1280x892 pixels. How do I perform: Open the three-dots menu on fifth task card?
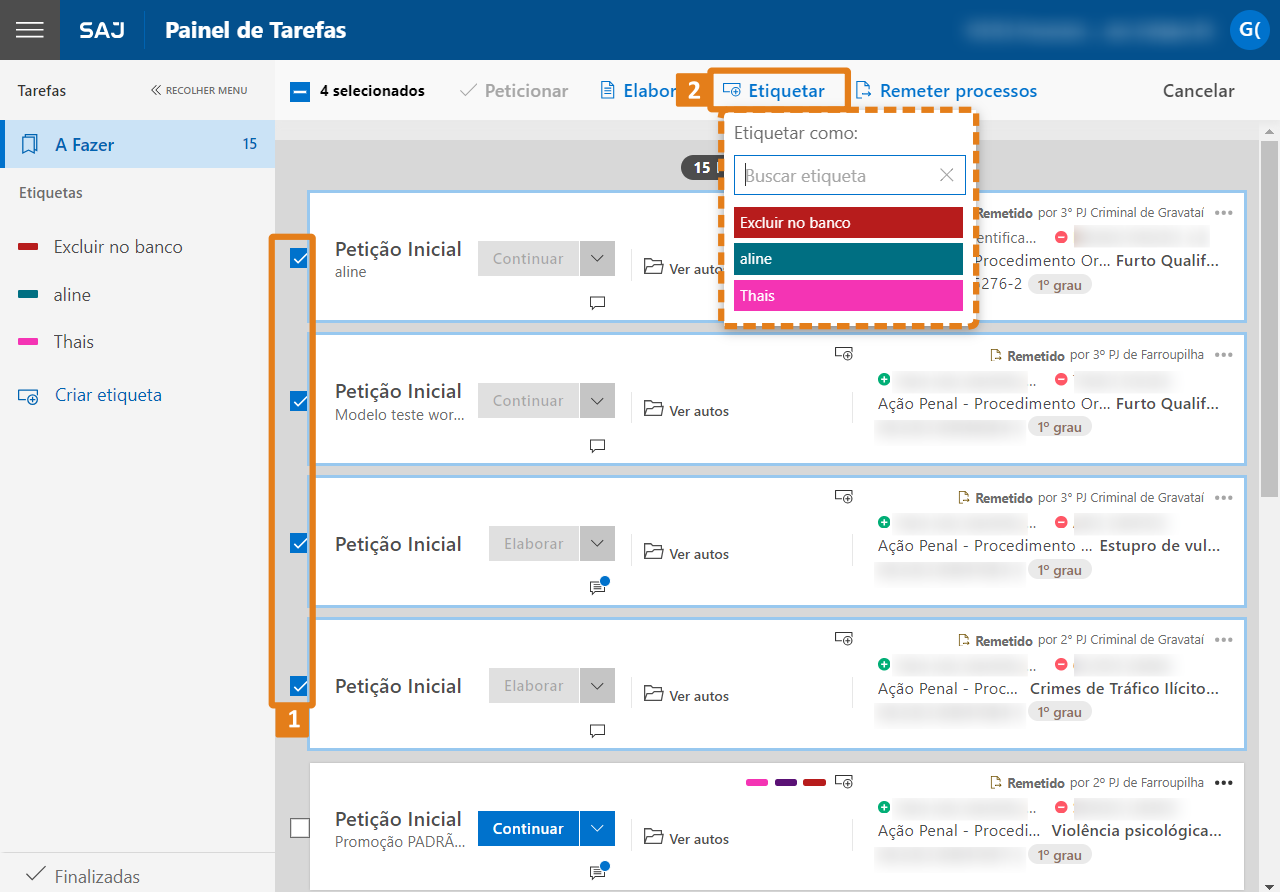coord(1224,782)
